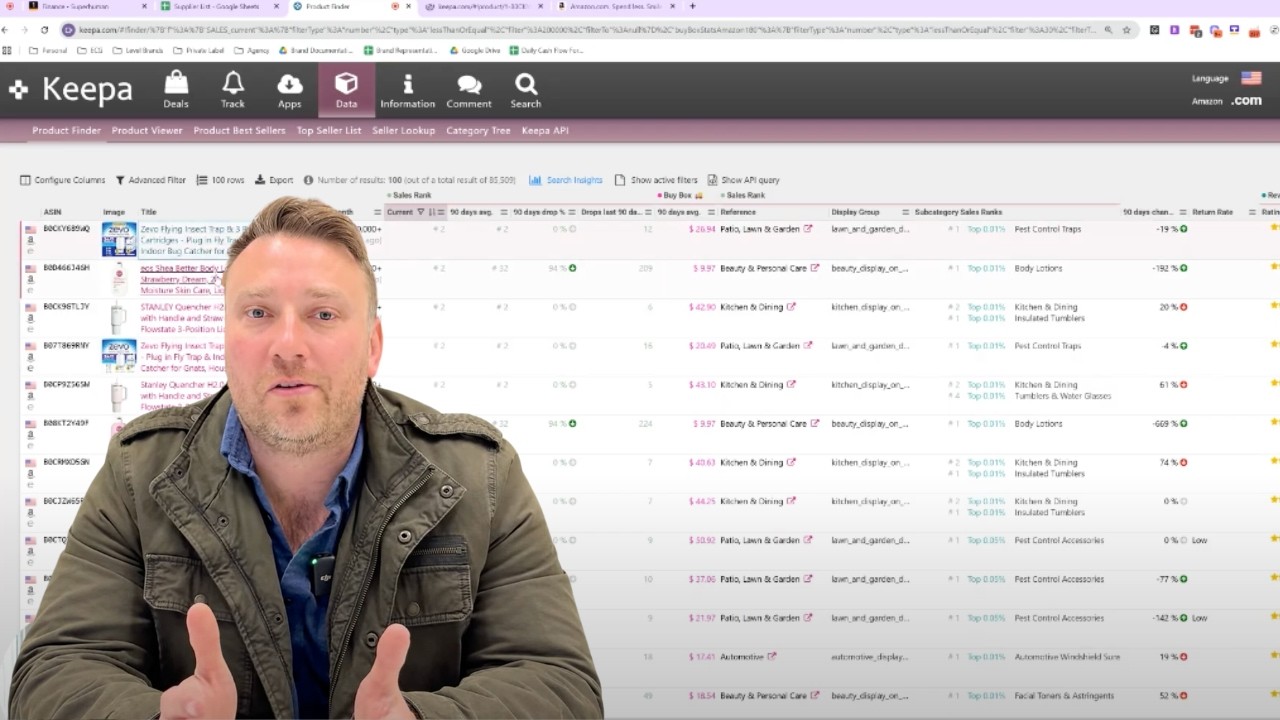Click the Search Insights chart icon
The image size is (1280, 720).
[x=535, y=180]
